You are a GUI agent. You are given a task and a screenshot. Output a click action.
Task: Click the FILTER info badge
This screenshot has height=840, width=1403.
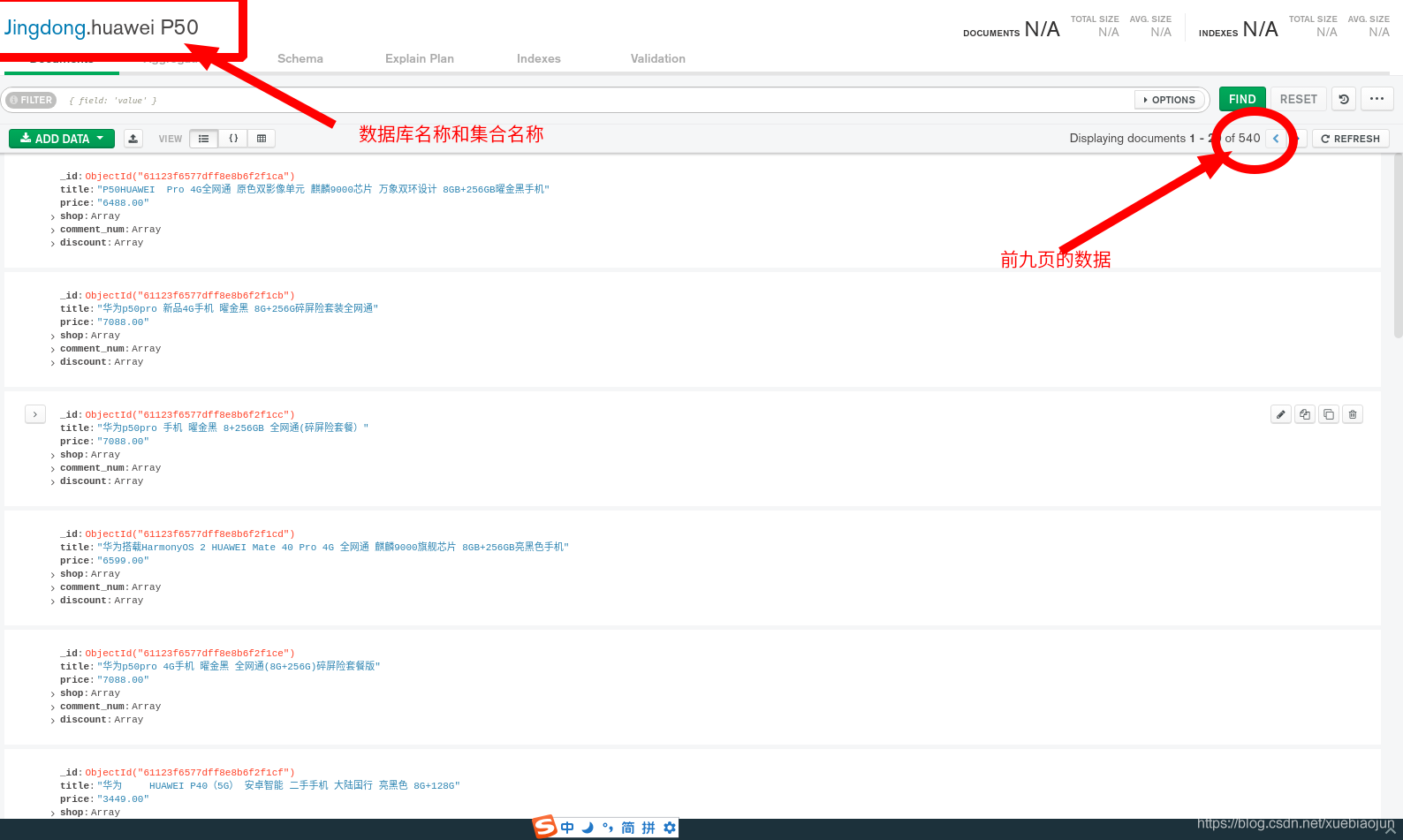click(x=32, y=100)
